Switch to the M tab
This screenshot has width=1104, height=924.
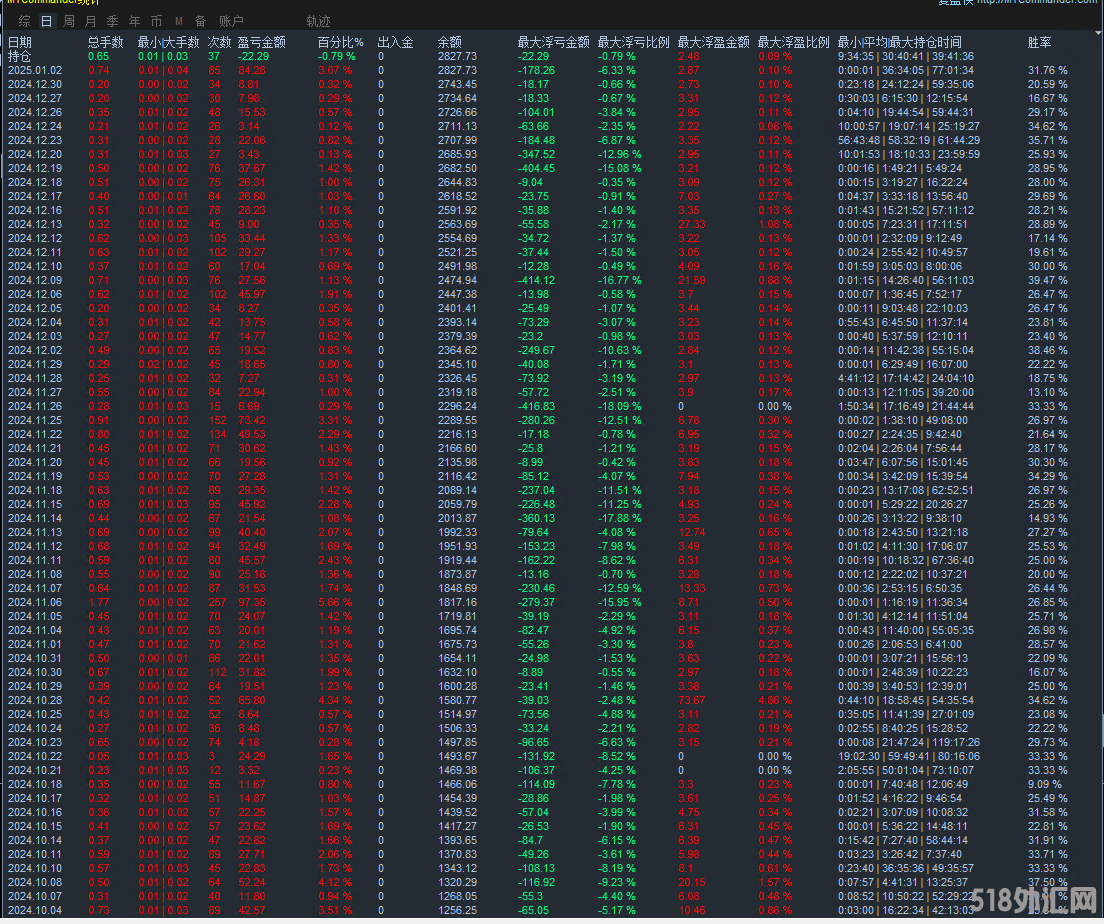click(179, 21)
